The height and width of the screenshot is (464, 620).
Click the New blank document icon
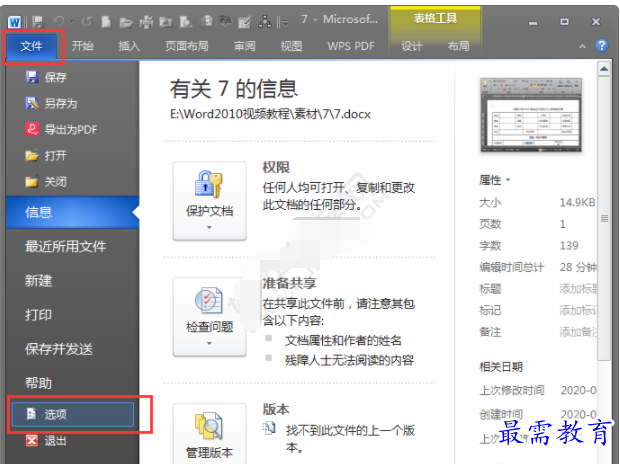coord(106,22)
